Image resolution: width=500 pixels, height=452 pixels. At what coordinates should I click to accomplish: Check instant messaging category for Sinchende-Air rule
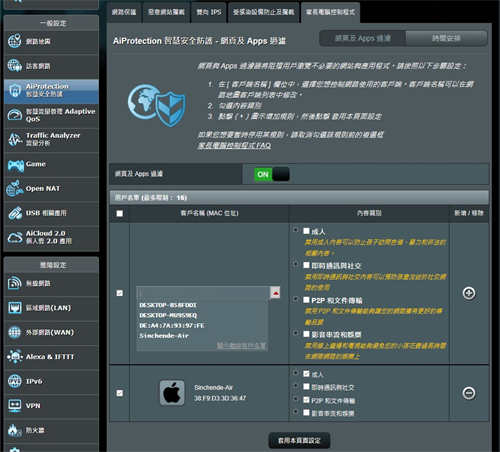pyautogui.click(x=306, y=387)
